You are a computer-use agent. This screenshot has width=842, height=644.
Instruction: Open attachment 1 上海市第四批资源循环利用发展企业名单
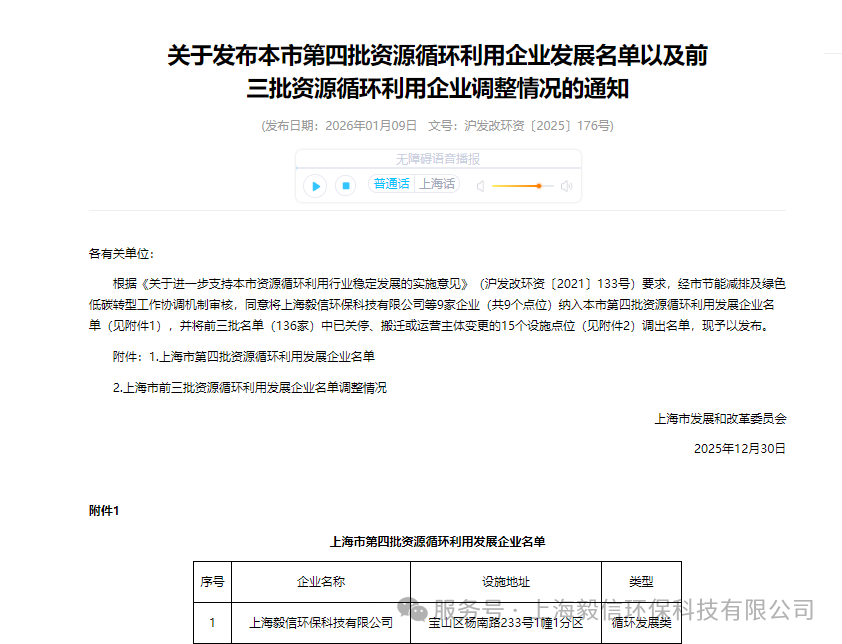[267, 356]
